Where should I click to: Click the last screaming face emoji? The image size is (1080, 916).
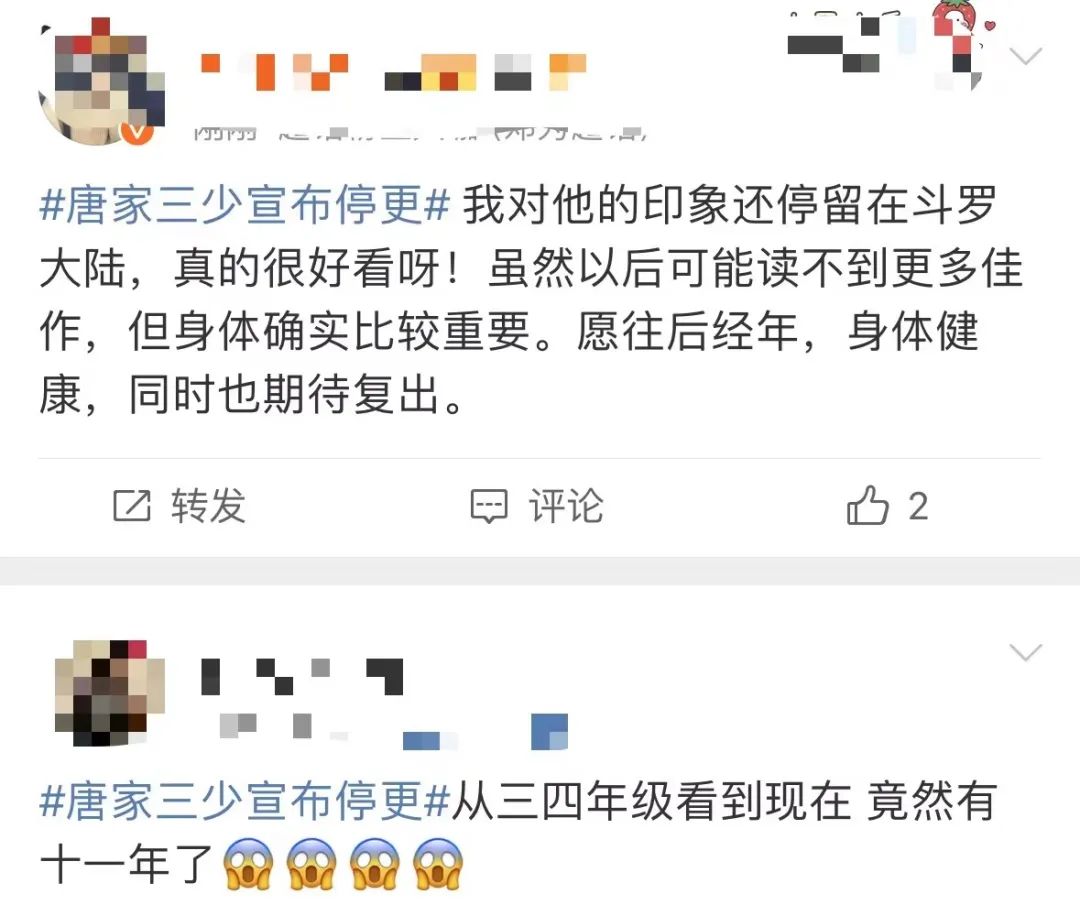coord(438,864)
